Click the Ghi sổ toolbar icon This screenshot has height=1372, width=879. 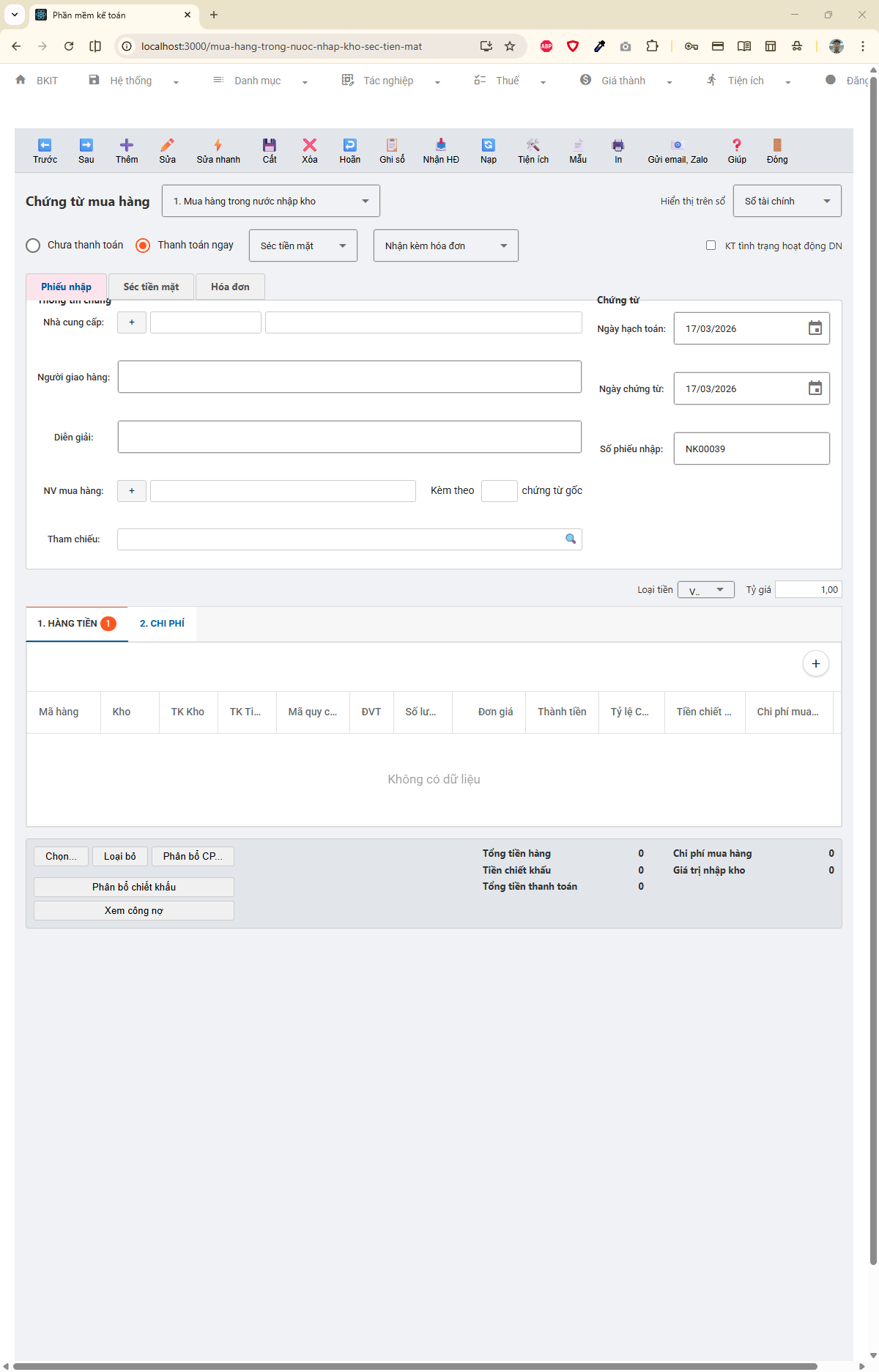(x=392, y=145)
